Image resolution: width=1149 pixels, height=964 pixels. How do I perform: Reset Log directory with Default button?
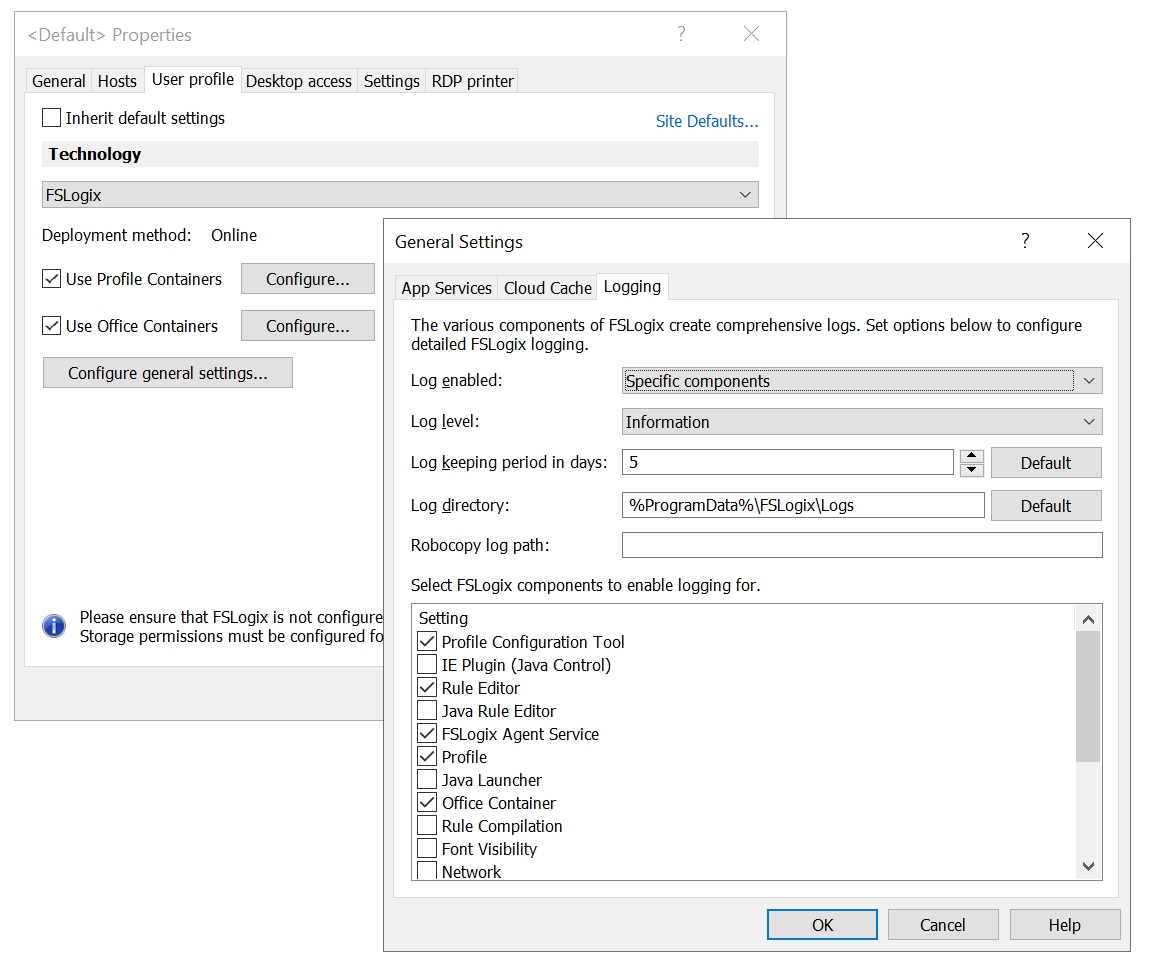click(1045, 506)
